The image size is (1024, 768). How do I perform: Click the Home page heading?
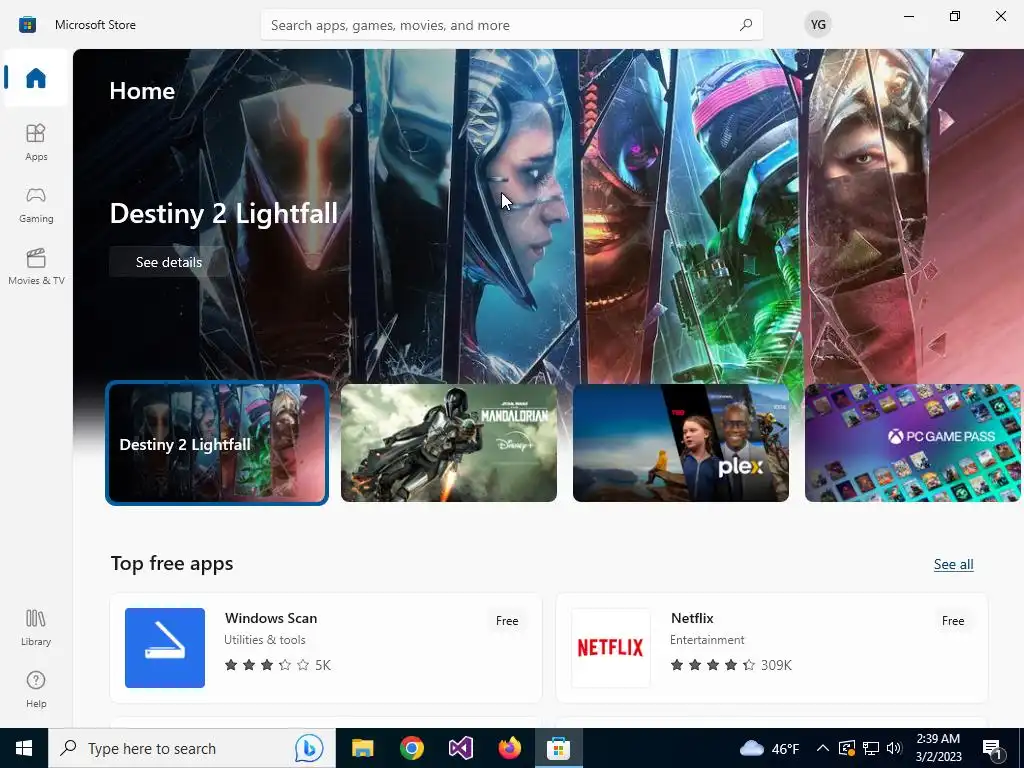[x=142, y=91]
